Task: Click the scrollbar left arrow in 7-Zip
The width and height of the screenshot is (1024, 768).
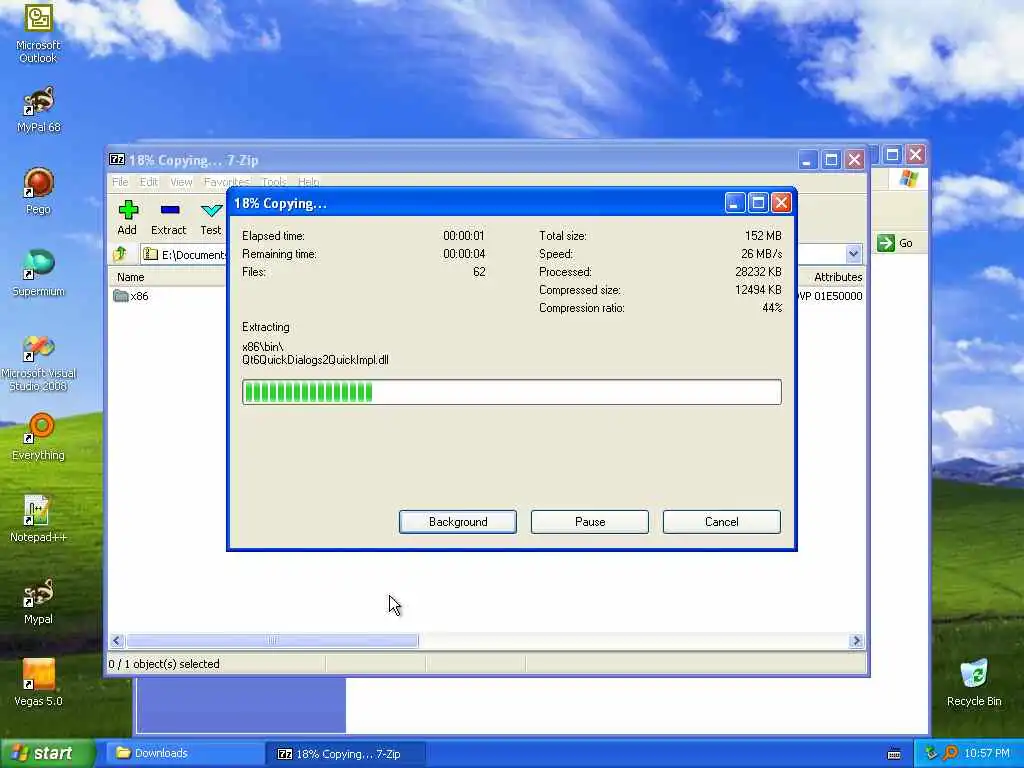Action: [x=117, y=641]
